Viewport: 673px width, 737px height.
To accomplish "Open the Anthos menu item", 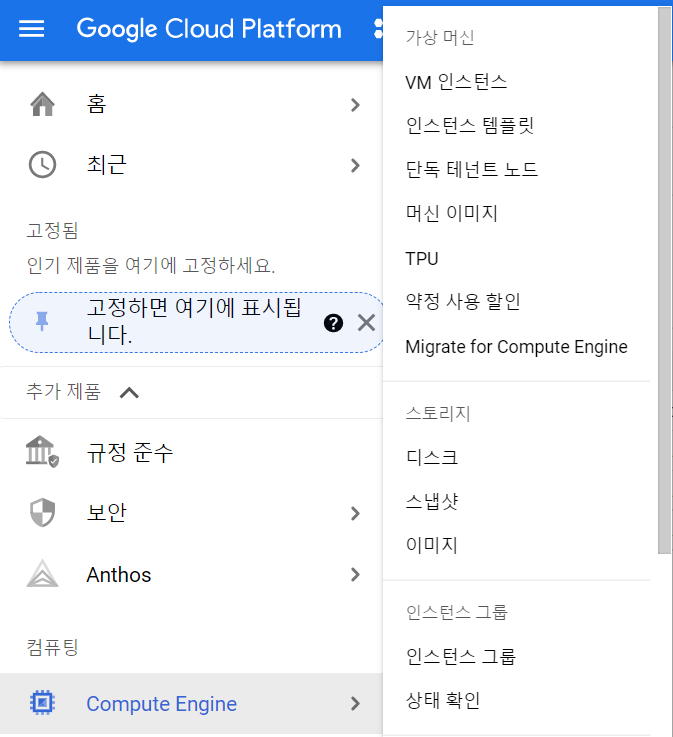I will 191,574.
